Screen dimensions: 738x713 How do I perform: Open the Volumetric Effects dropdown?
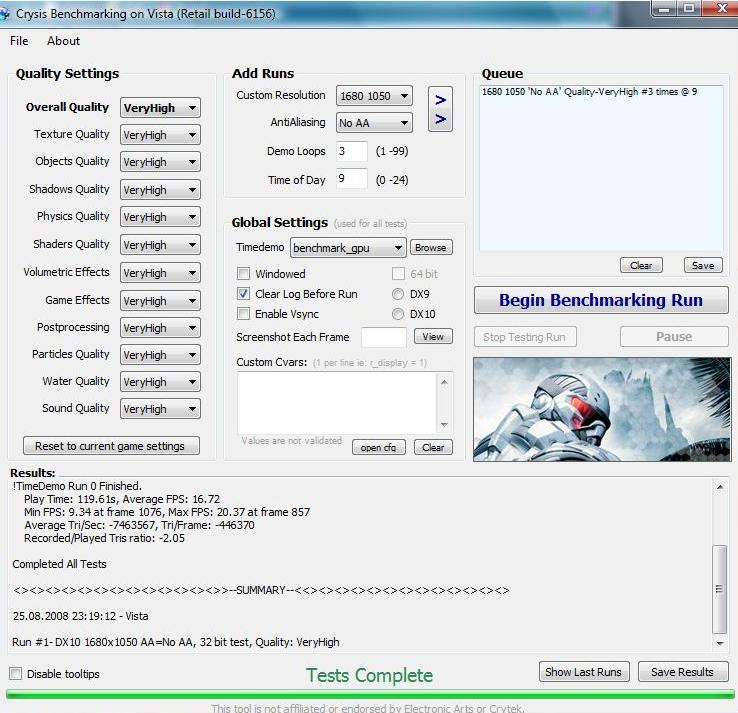point(160,273)
